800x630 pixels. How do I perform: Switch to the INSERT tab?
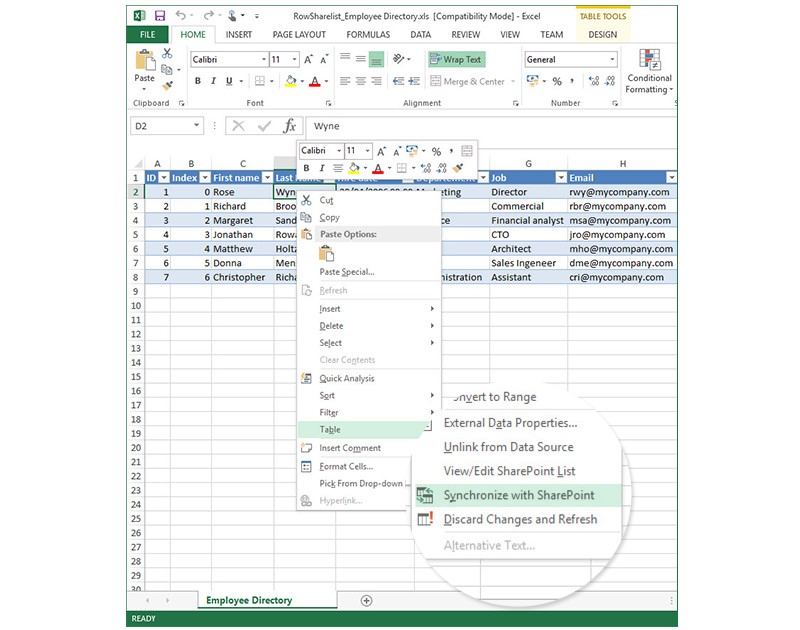[x=239, y=34]
